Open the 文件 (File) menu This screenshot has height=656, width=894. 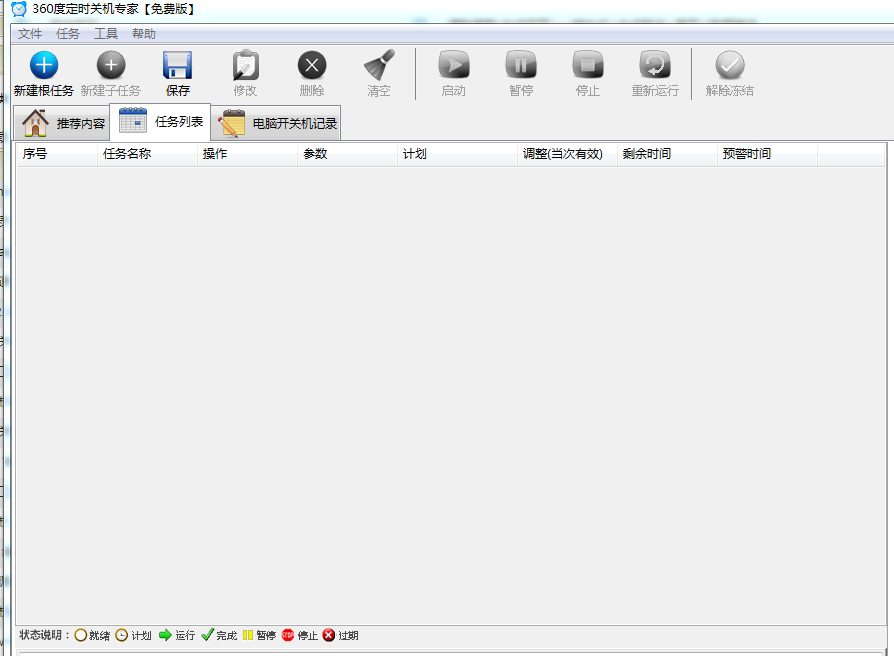[29, 33]
